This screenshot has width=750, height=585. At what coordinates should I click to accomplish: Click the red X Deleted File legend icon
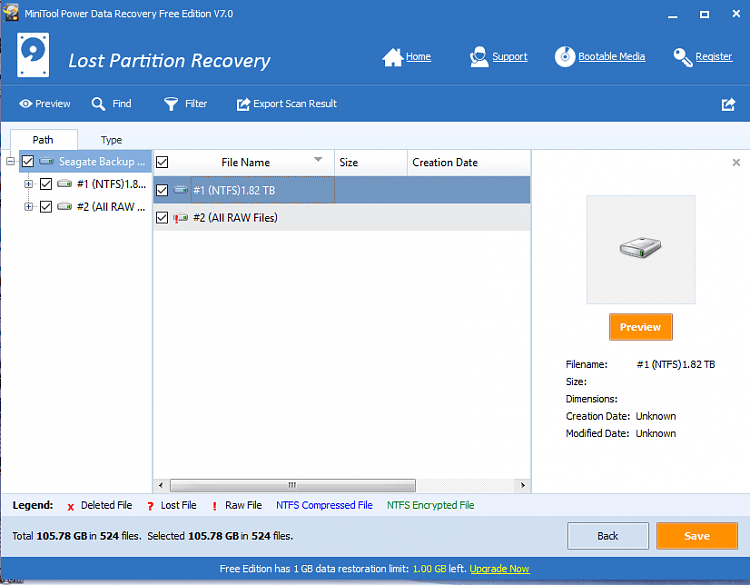point(70,507)
